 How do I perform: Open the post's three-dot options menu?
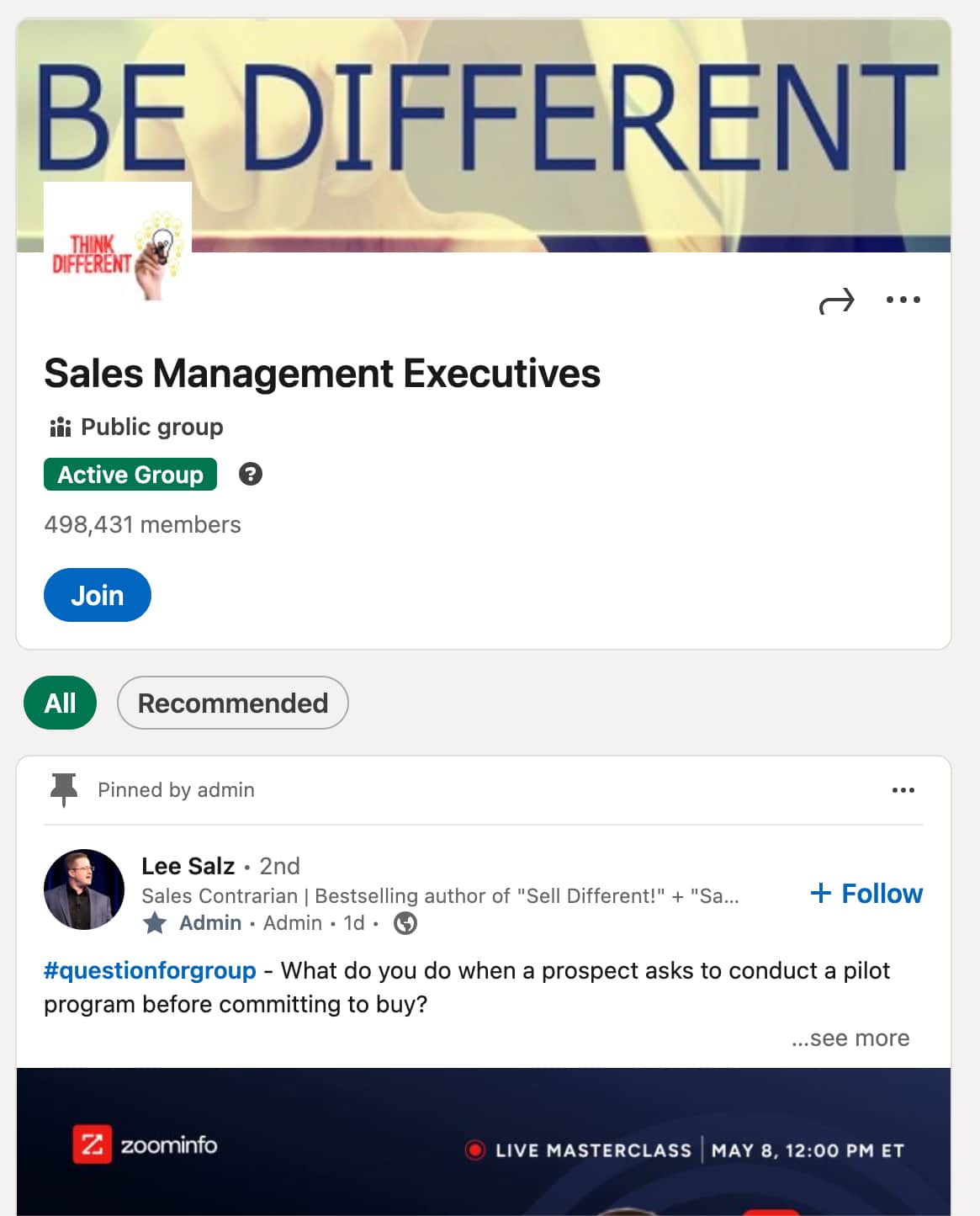903,789
